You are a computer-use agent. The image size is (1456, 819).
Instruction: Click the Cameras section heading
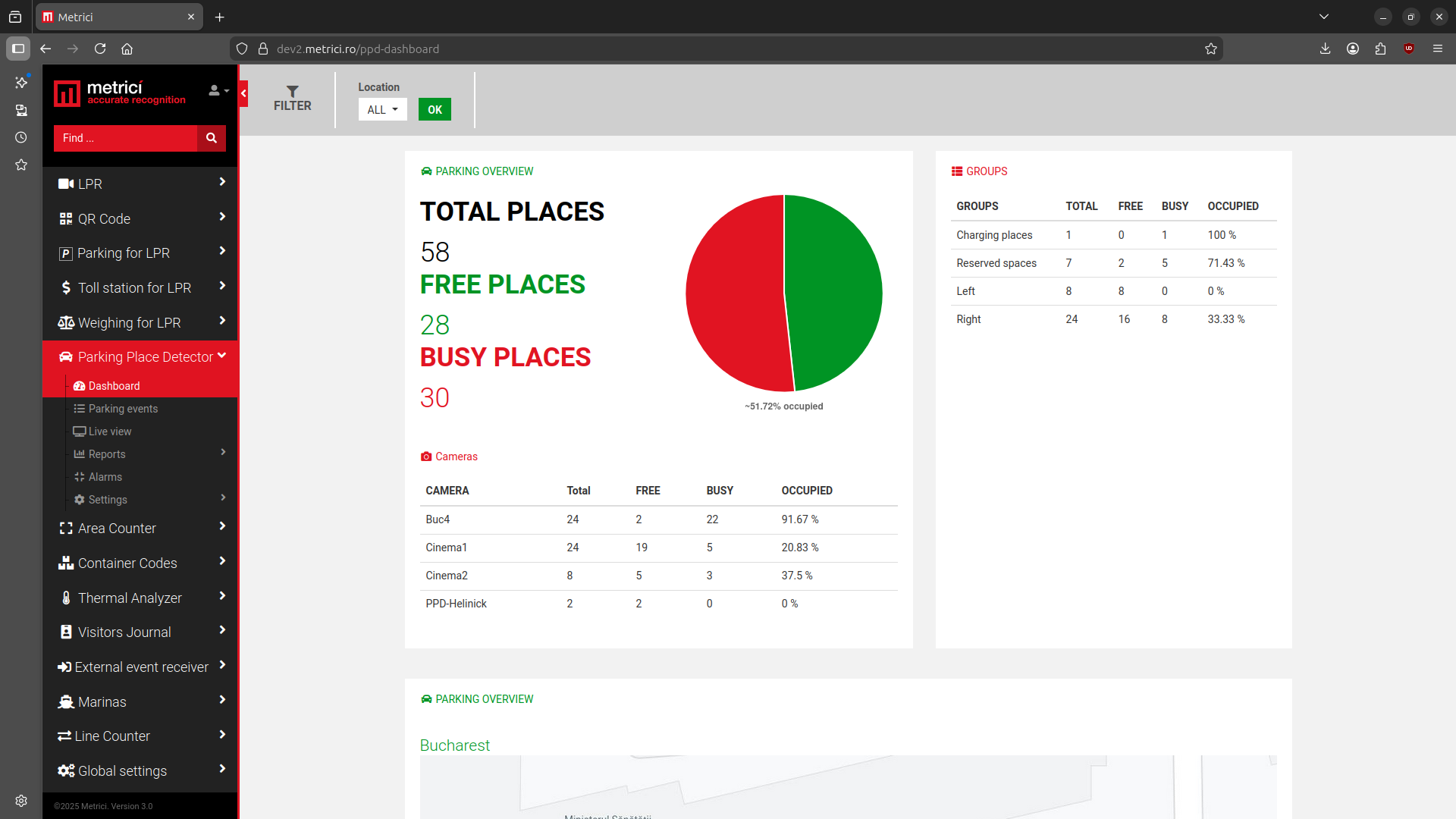(x=449, y=457)
